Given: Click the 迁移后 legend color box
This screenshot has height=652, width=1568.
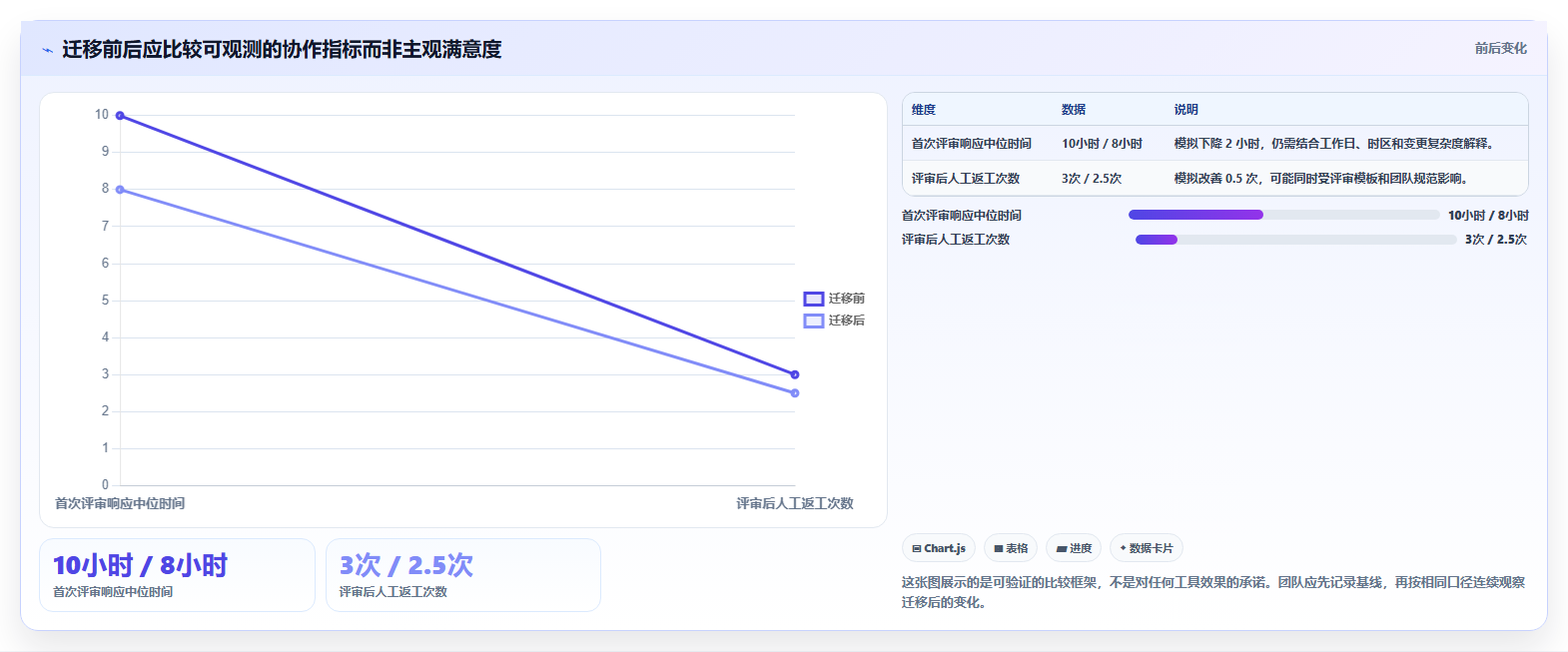Looking at the screenshot, I should click(813, 321).
